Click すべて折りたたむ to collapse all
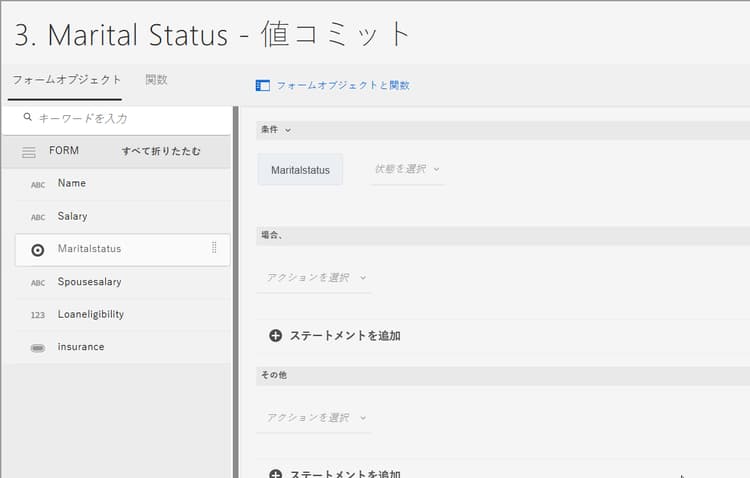The height and width of the screenshot is (478, 750). [x=161, y=151]
